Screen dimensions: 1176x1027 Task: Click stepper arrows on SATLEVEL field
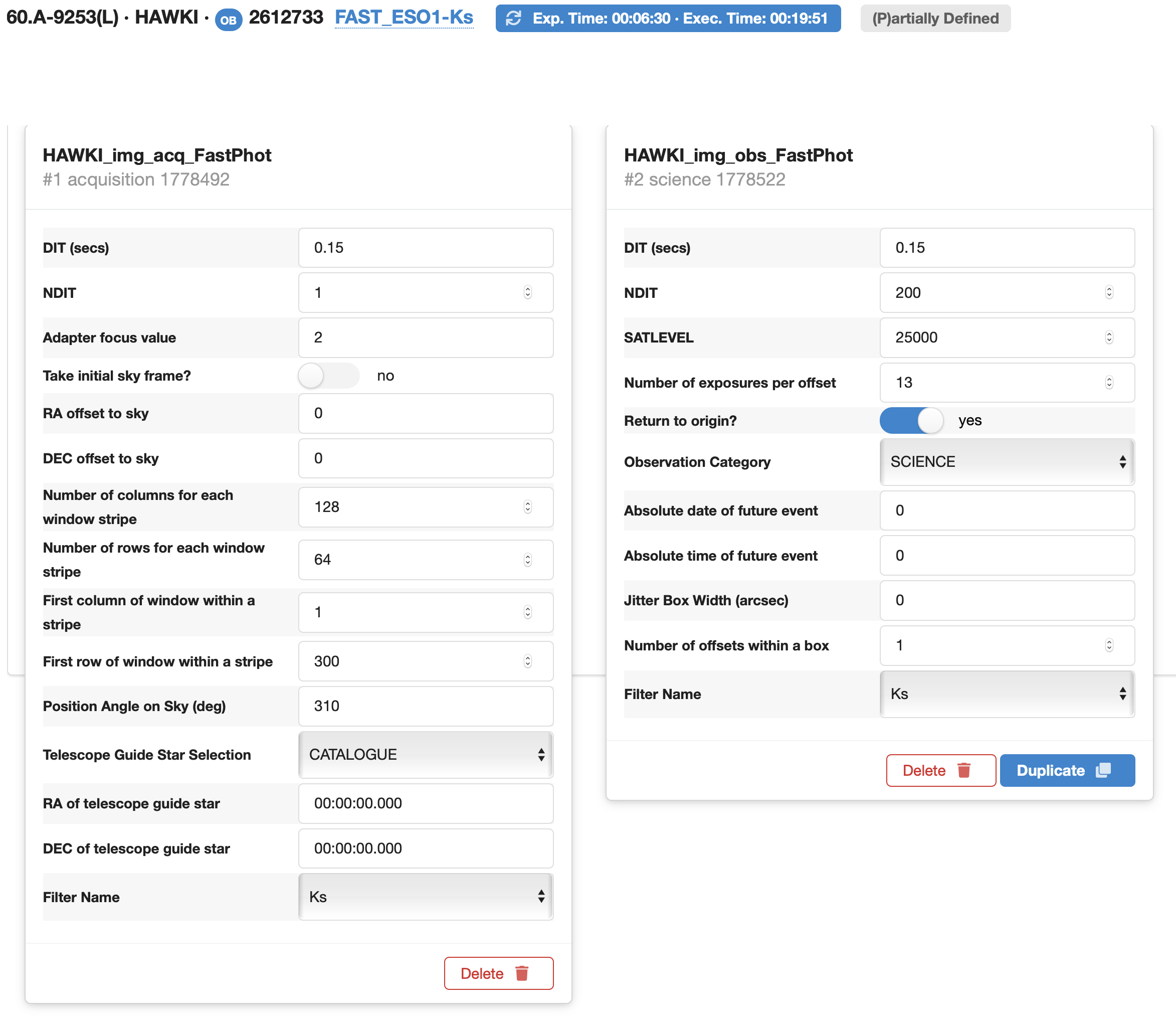[1109, 337]
